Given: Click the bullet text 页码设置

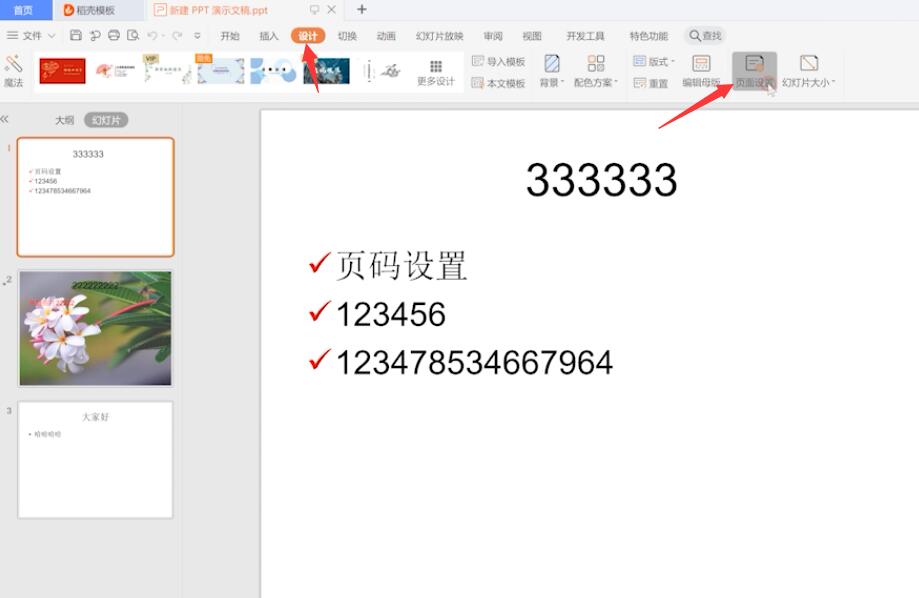Looking at the screenshot, I should pyautogui.click(x=401, y=266).
